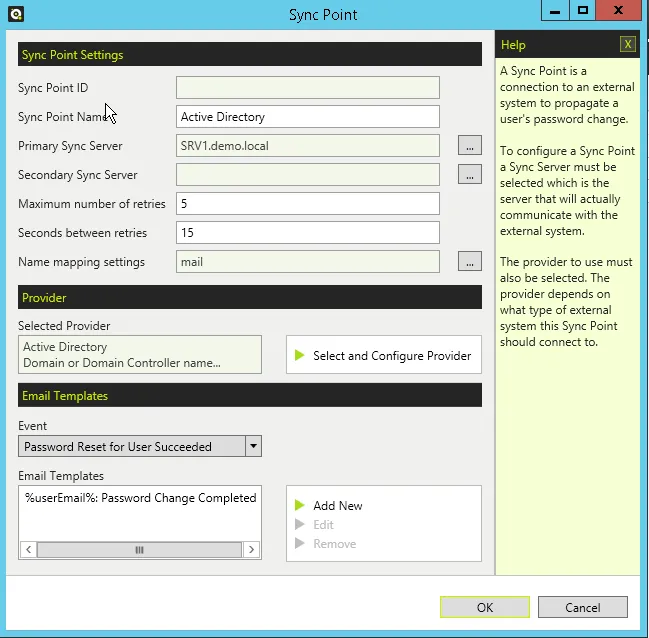Viewport: 649px width, 638px height.
Task: Select the Password Change Completed template
Action: pos(140,498)
